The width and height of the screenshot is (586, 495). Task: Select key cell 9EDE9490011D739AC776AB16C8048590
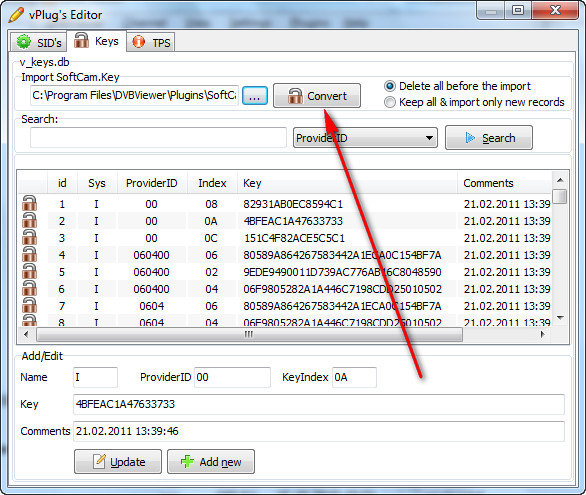point(342,272)
